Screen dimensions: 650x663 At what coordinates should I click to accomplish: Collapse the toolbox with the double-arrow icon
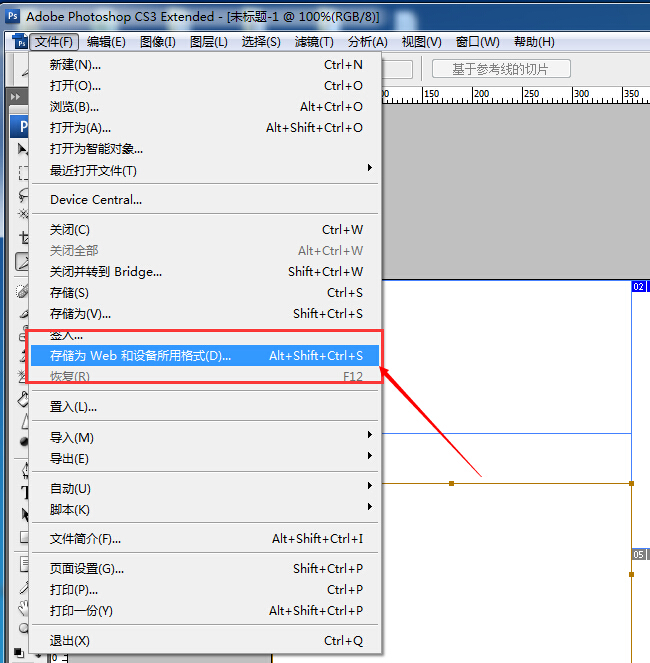point(15,97)
